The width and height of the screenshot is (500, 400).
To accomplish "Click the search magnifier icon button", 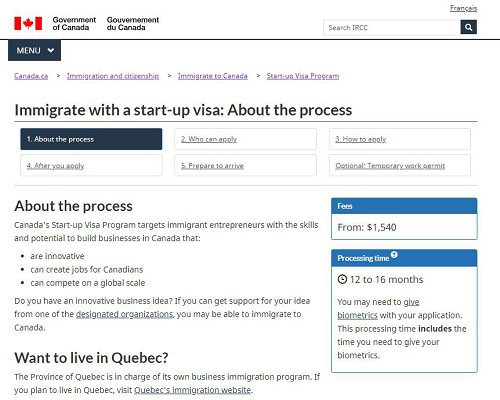I will 468,27.
